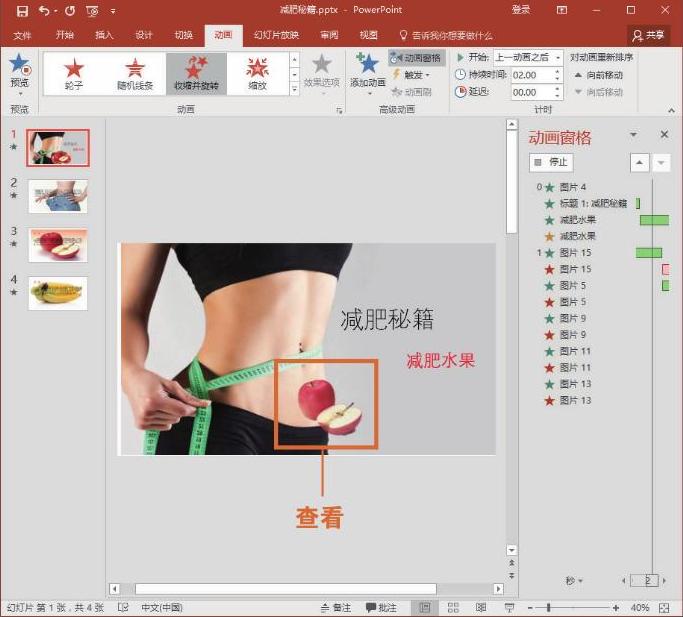Viewport: 683px width, 617px height.
Task: Click 向前移动 to reorder animation earlier
Action: point(599,75)
